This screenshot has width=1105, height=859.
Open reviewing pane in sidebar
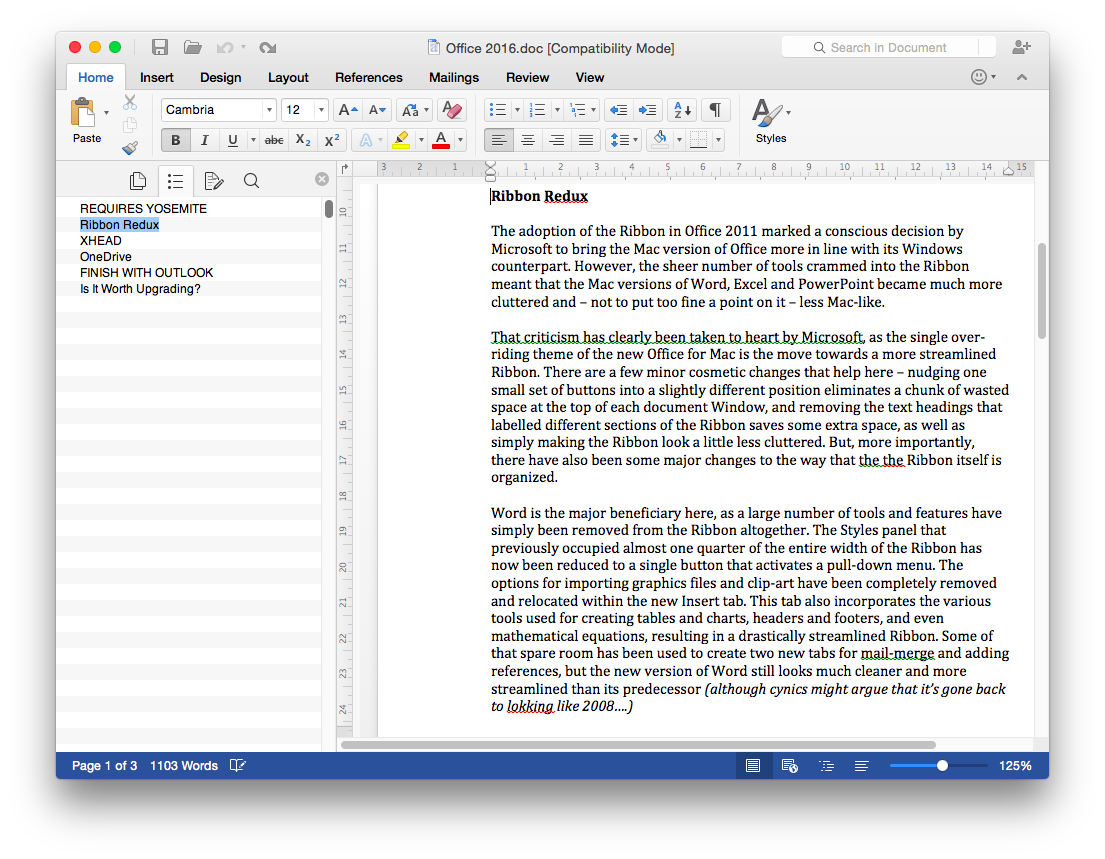pos(214,181)
